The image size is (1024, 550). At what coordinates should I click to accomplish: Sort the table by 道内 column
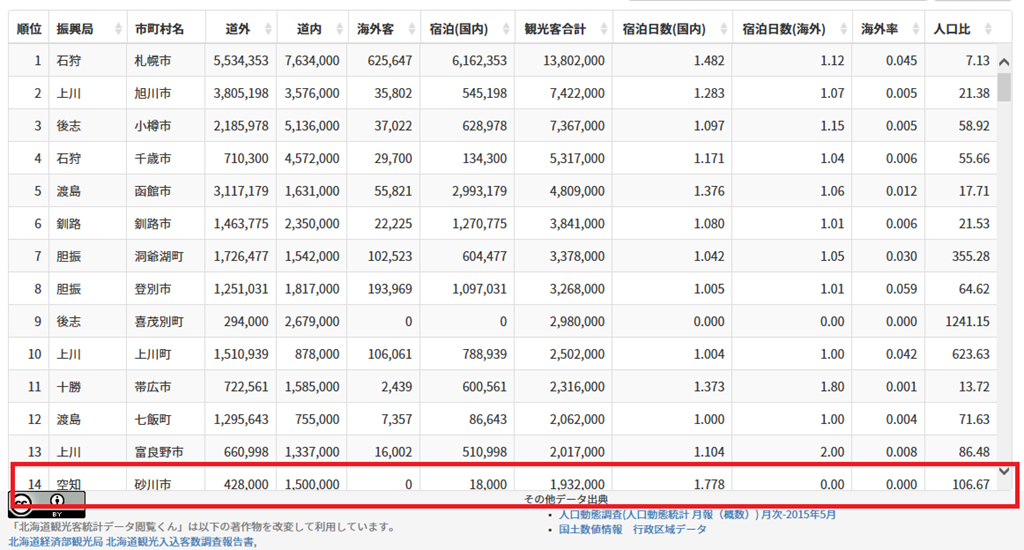point(311,29)
